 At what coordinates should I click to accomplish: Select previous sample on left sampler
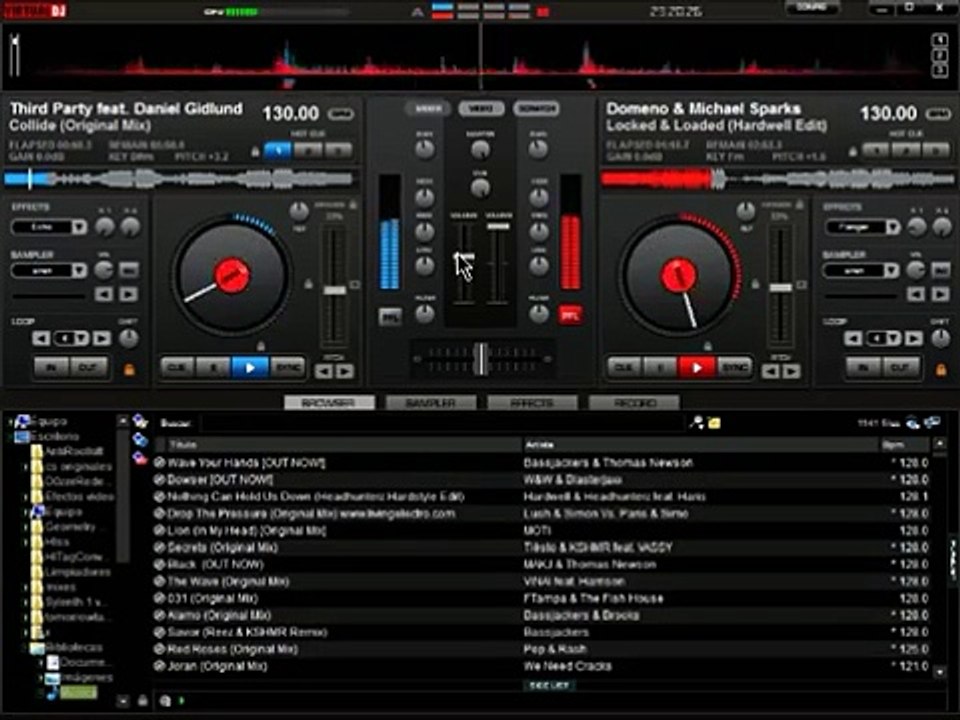pos(104,294)
